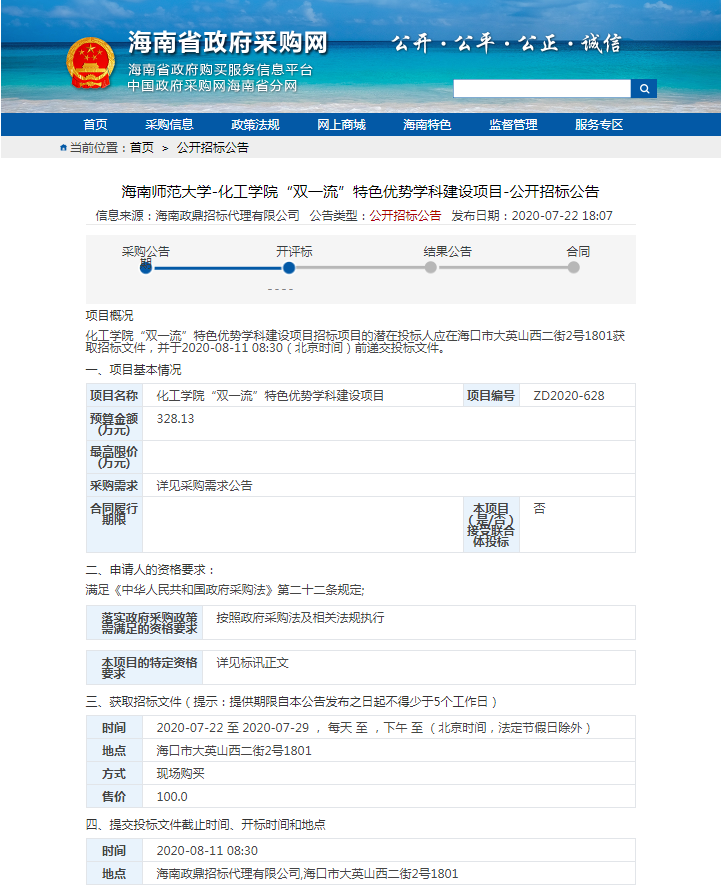Open the 监督管理 menu
Image resolution: width=722 pixels, height=886 pixels.
coord(513,124)
